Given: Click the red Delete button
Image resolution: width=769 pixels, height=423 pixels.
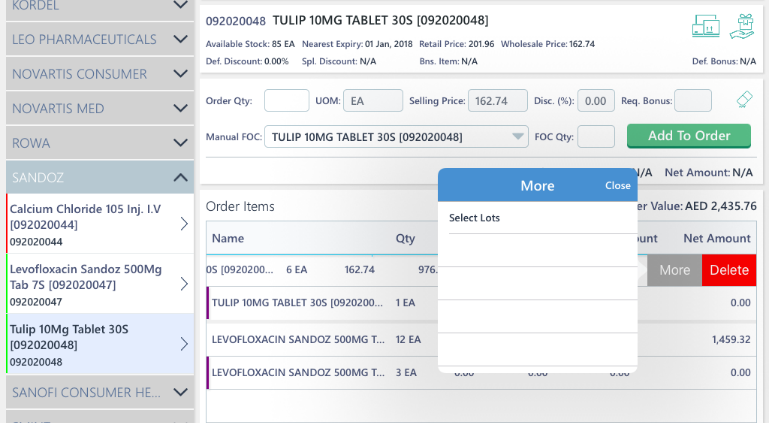Looking at the screenshot, I should [x=728, y=270].
